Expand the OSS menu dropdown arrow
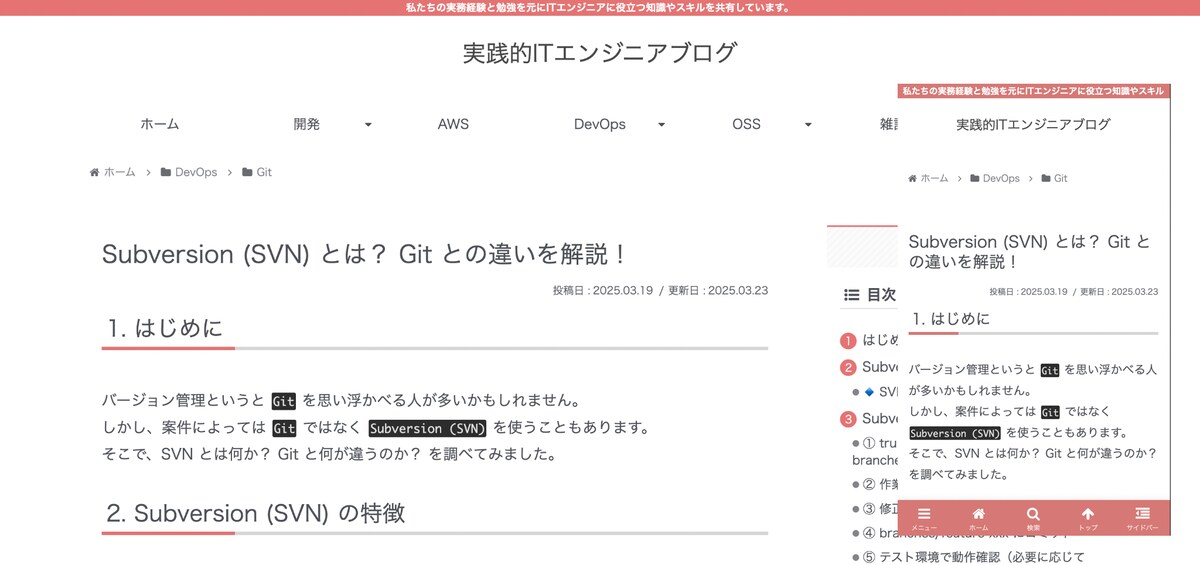Image resolution: width=1200 pixels, height=565 pixels. pos(808,125)
